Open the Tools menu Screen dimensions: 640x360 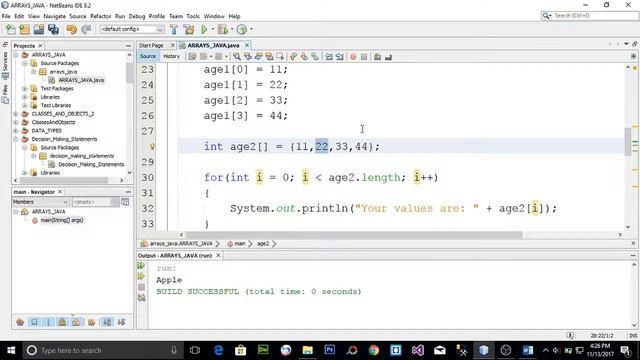(193, 16)
